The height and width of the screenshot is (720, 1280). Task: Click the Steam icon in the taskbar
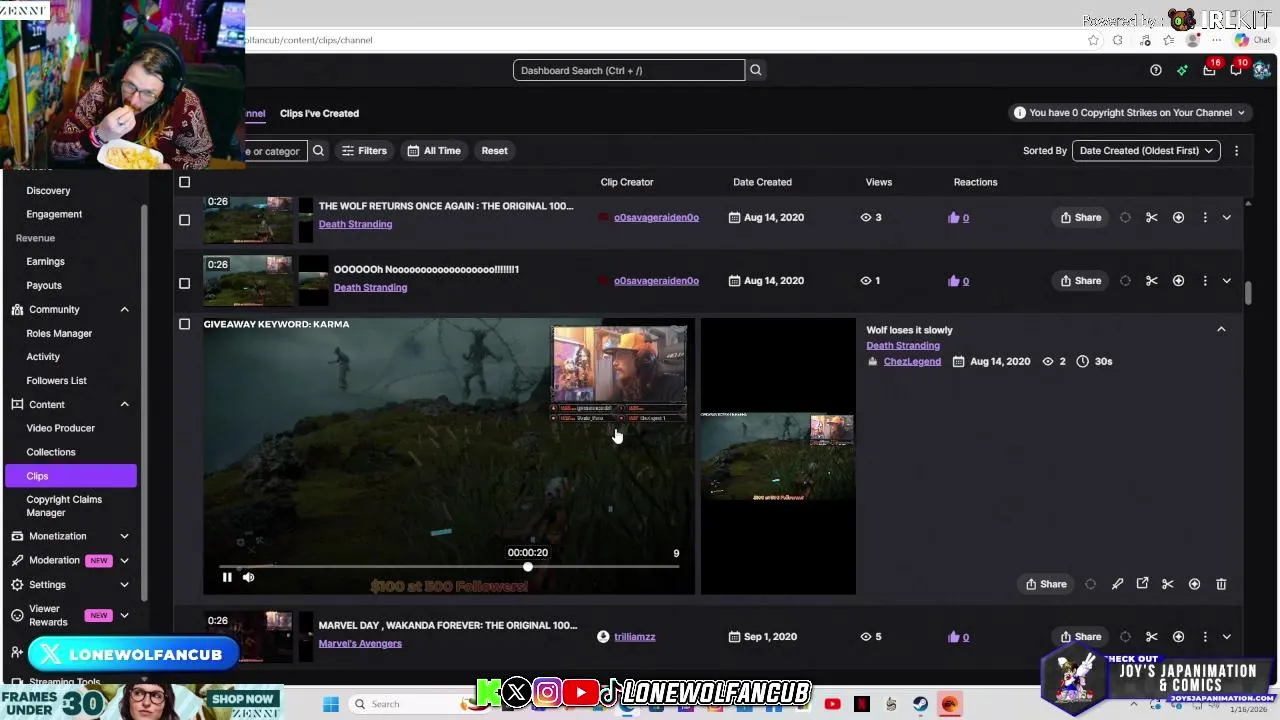pos(920,704)
